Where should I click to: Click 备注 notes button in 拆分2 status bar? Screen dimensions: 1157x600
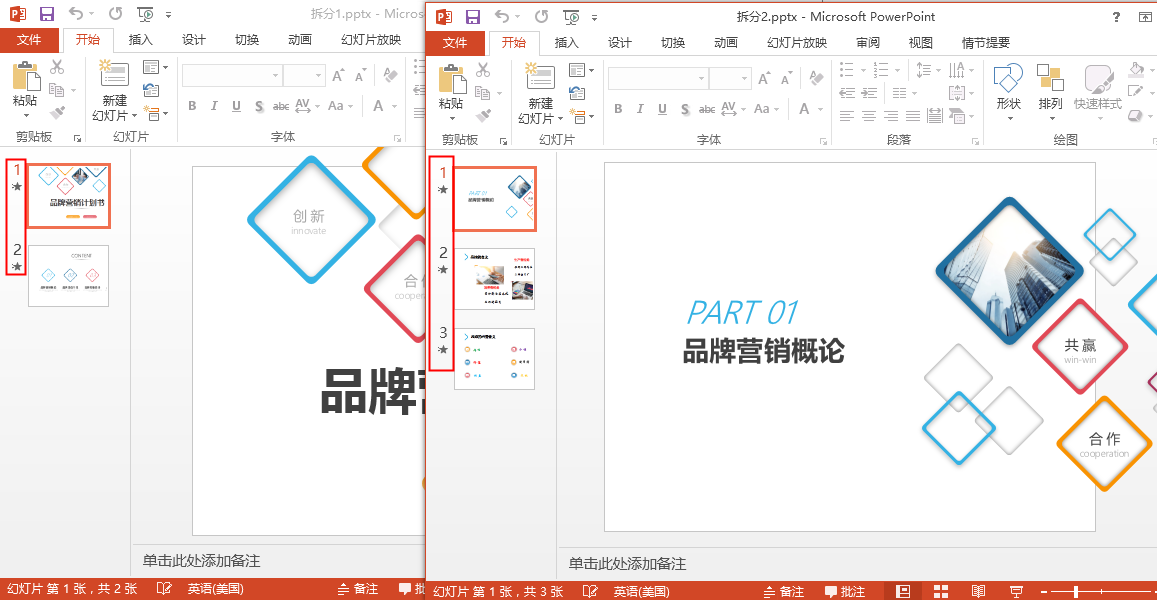tap(784, 591)
